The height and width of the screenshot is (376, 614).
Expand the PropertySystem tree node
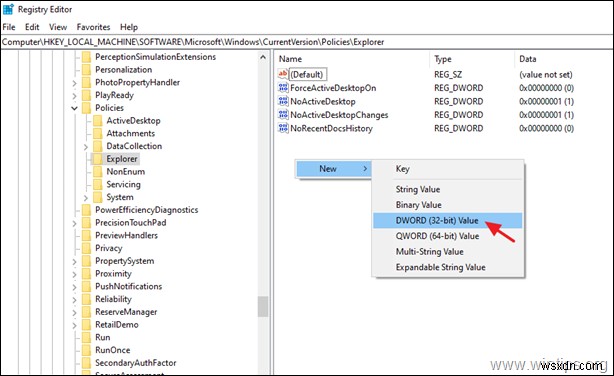pyautogui.click(x=74, y=262)
